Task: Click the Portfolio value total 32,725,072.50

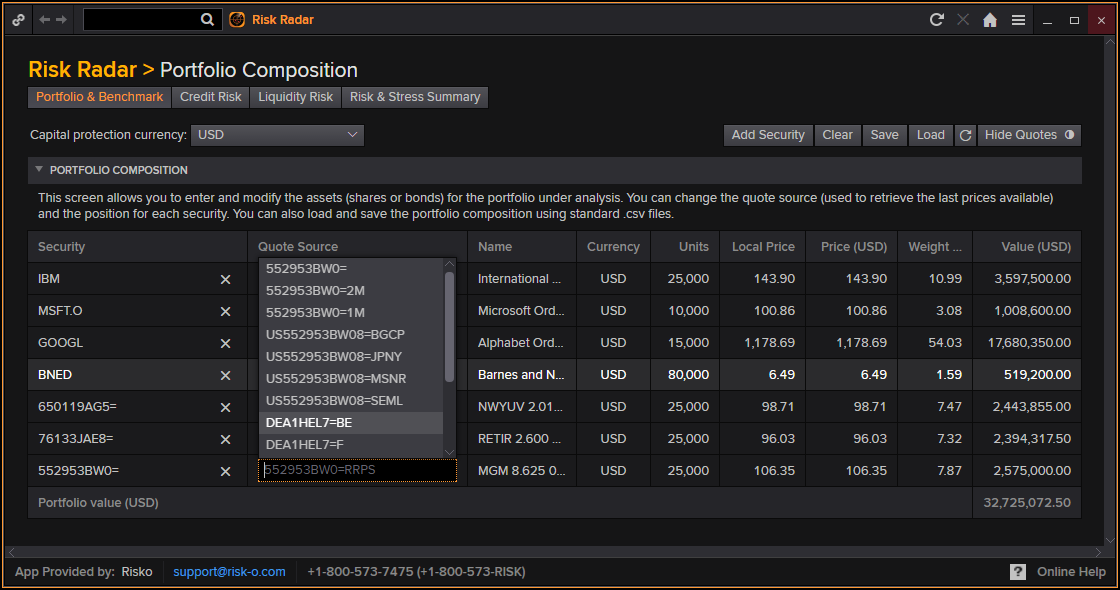Action: point(1026,503)
